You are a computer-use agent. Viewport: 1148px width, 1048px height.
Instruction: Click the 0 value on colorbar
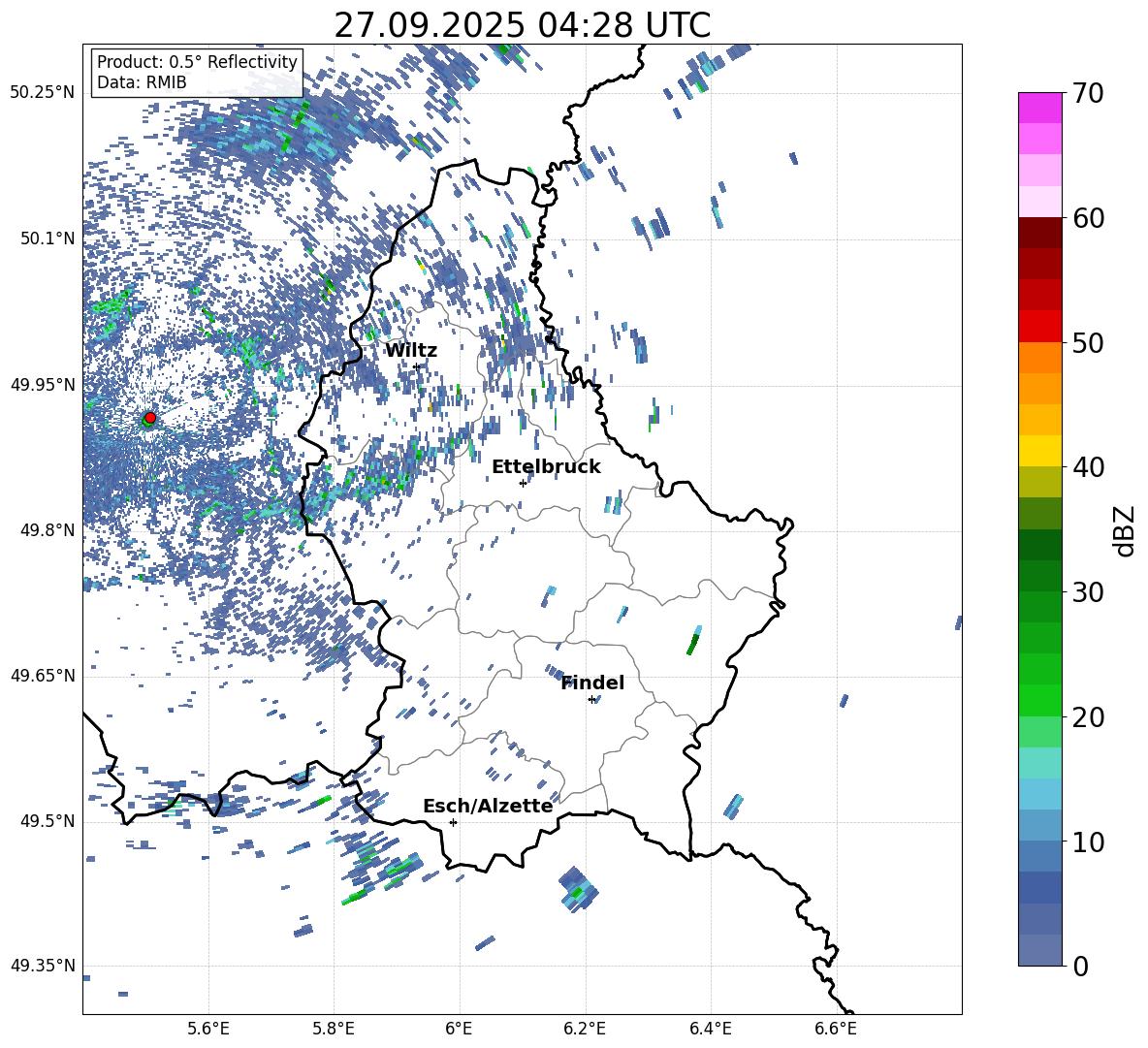[x=1080, y=966]
